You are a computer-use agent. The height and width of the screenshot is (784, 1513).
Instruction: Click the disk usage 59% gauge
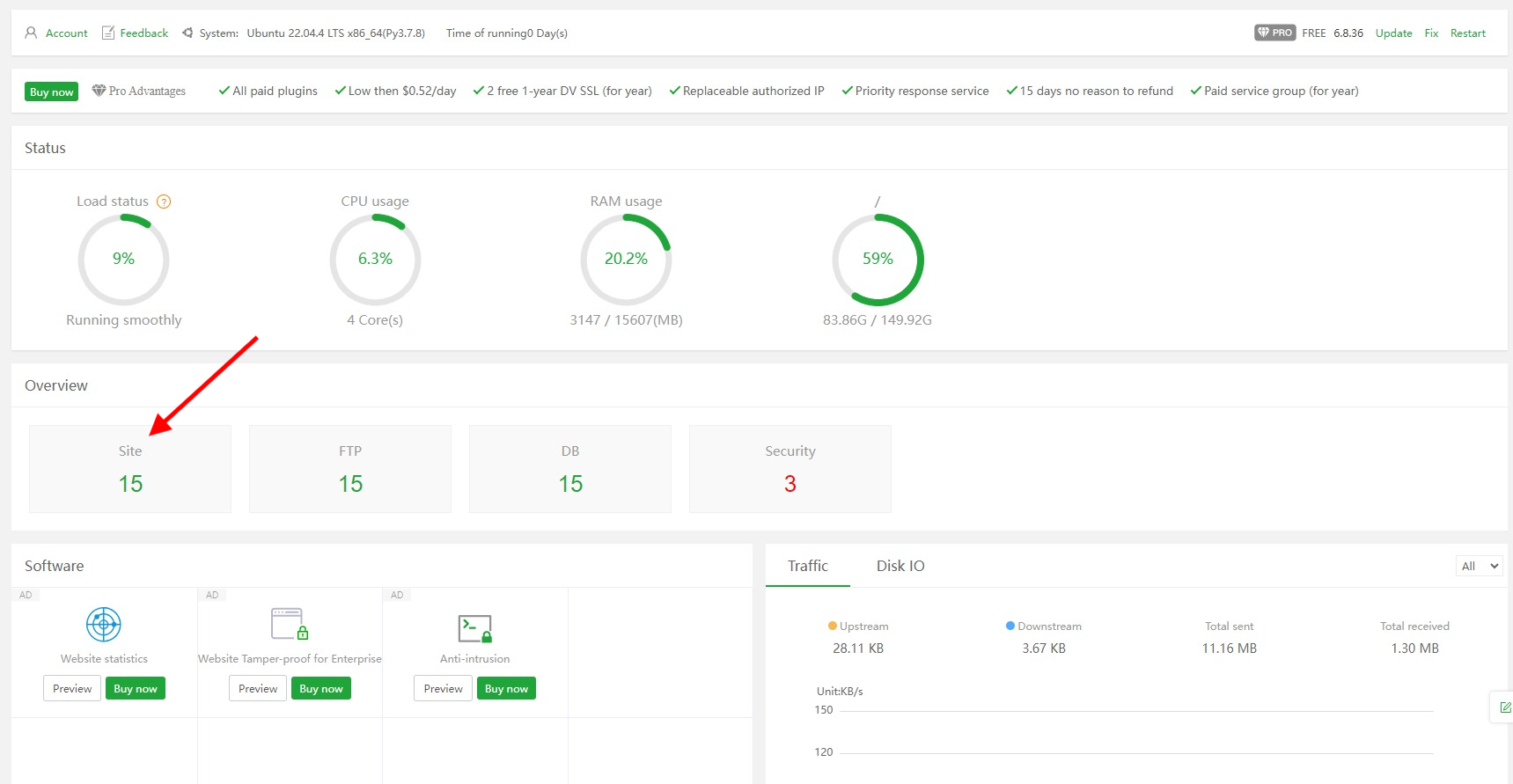(x=878, y=260)
